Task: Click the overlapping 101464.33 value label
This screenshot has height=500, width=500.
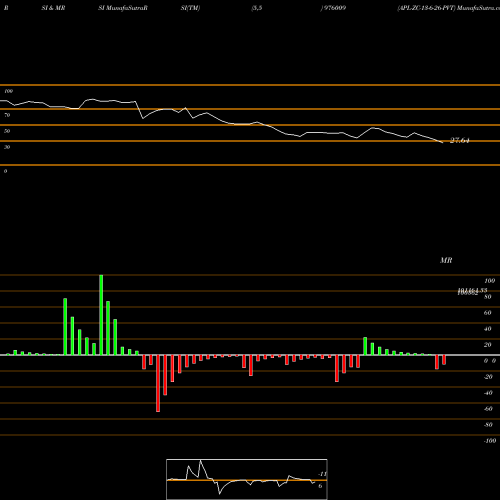Action: [472, 291]
